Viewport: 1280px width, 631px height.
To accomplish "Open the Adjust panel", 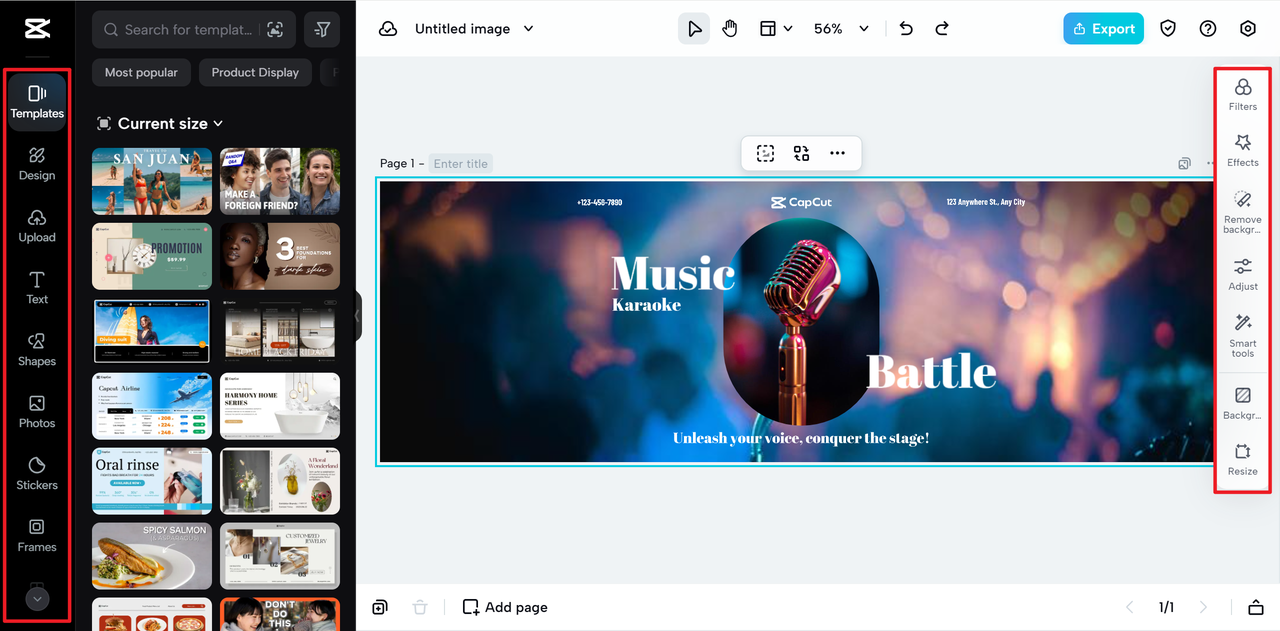I will coord(1243,275).
